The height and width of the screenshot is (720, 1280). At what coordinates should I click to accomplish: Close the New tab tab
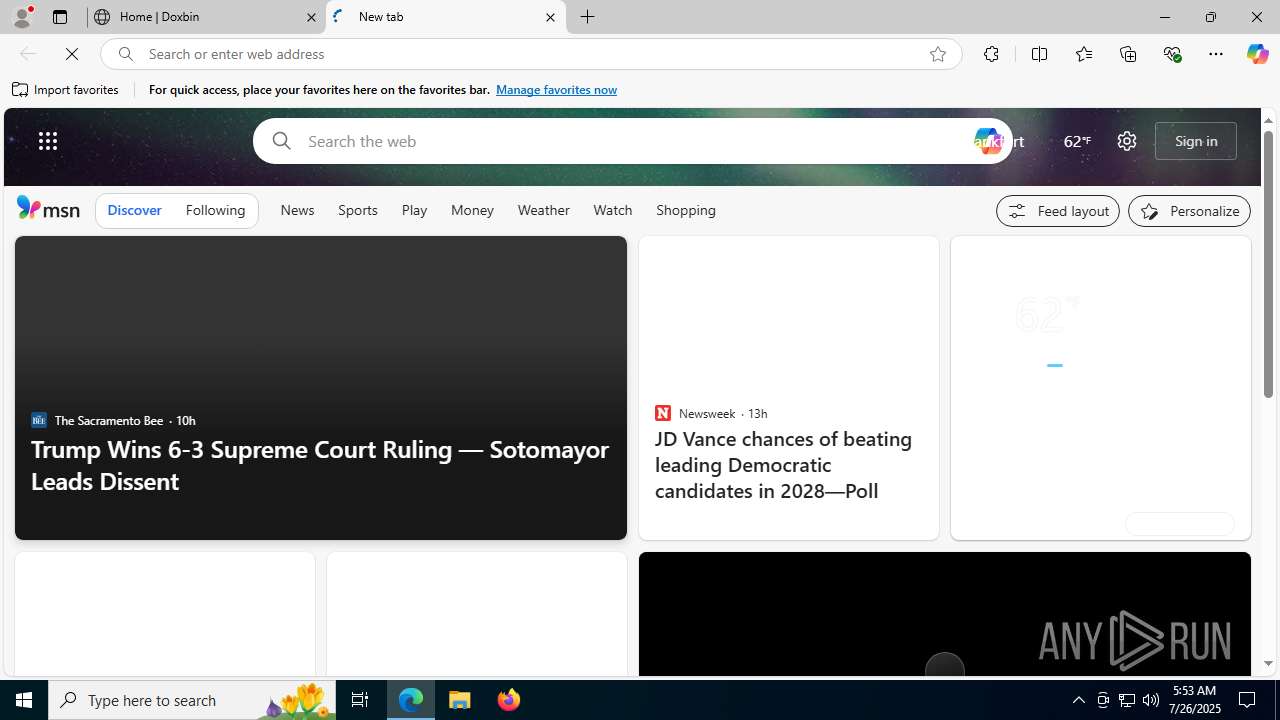[x=550, y=17]
